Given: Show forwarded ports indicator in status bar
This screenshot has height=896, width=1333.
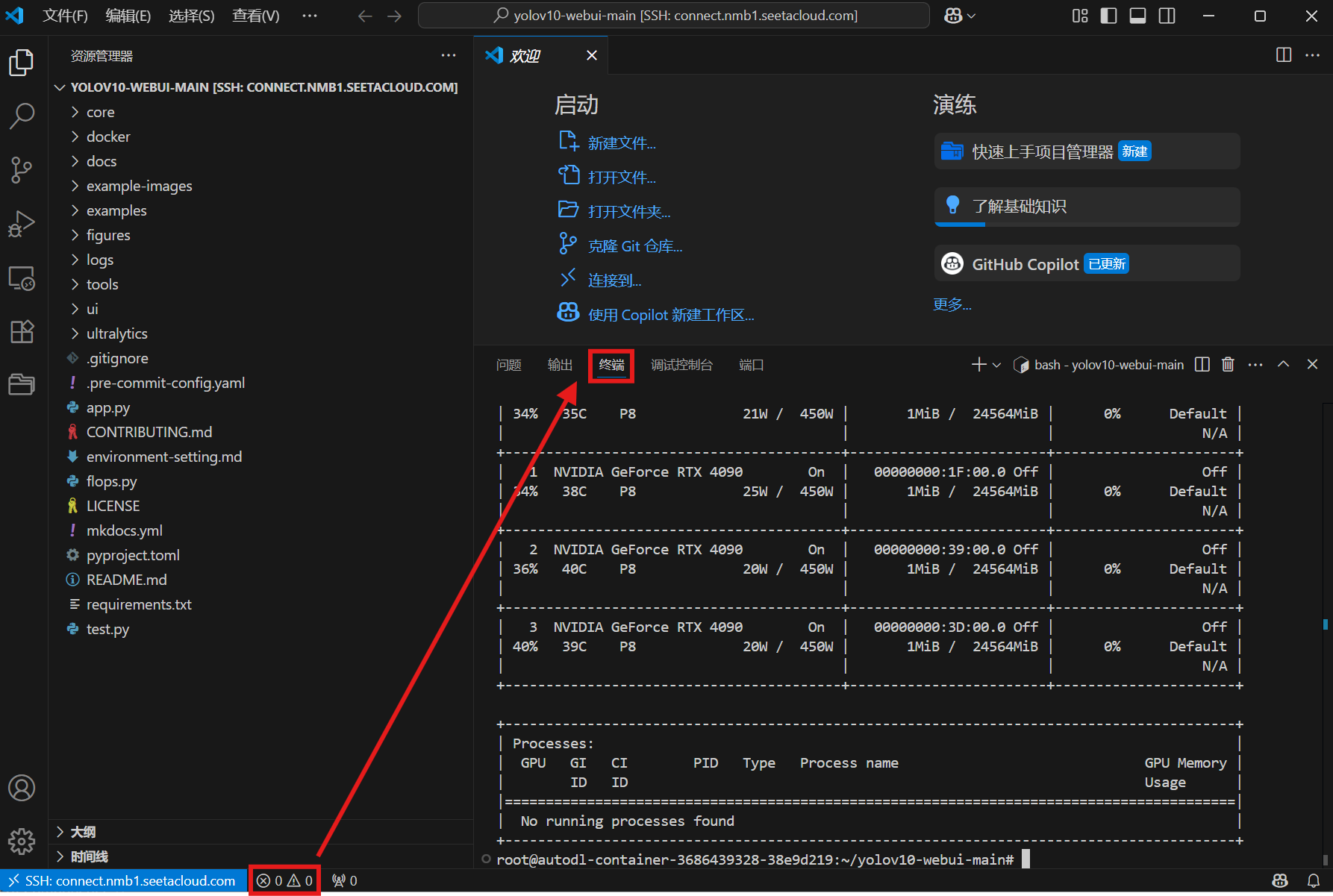Looking at the screenshot, I should point(345,881).
